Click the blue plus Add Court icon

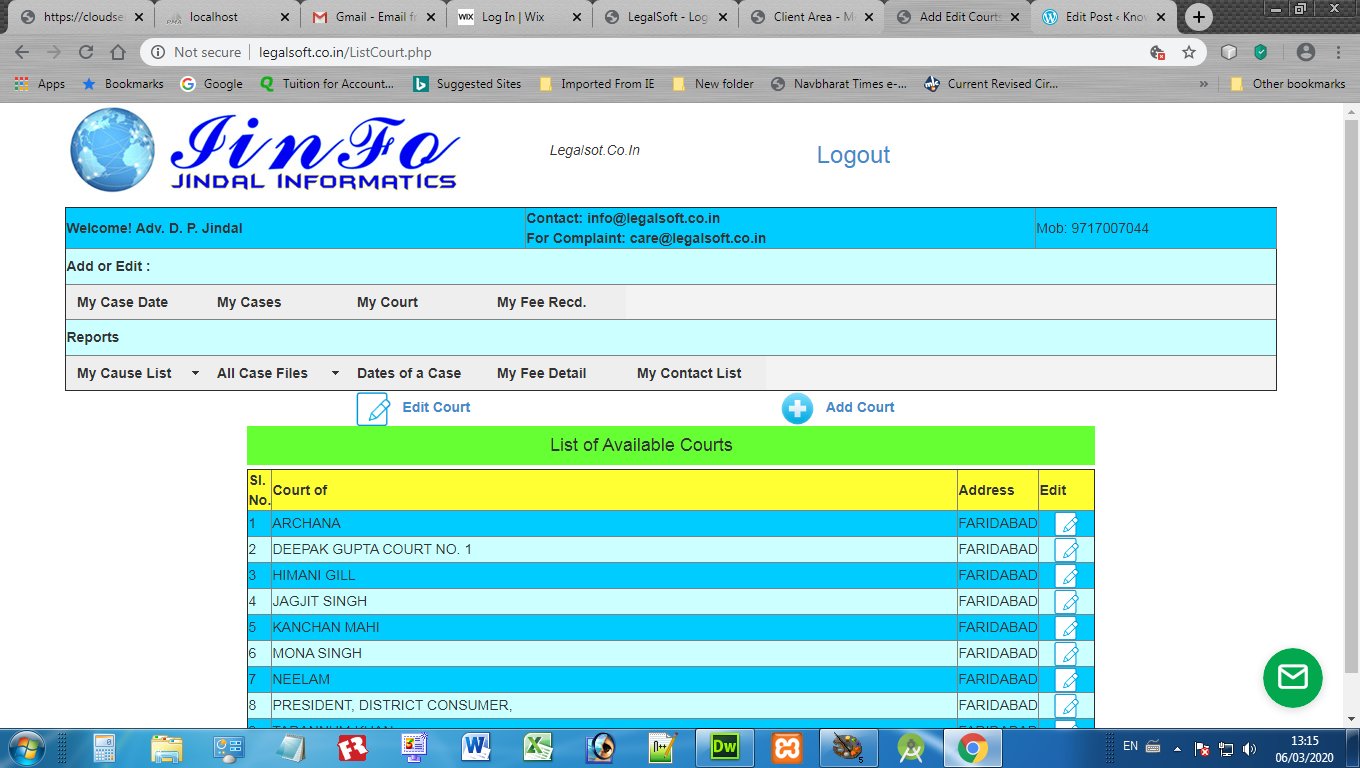tap(797, 408)
